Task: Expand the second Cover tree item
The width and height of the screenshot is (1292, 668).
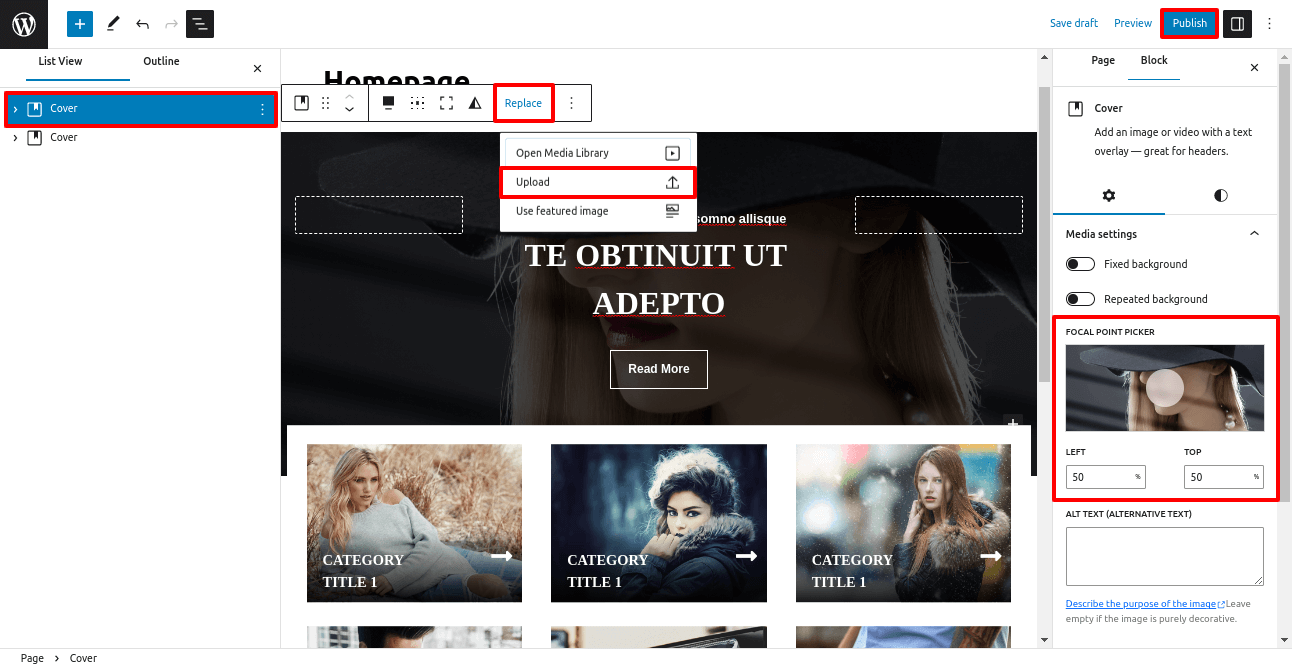Action: click(x=15, y=138)
